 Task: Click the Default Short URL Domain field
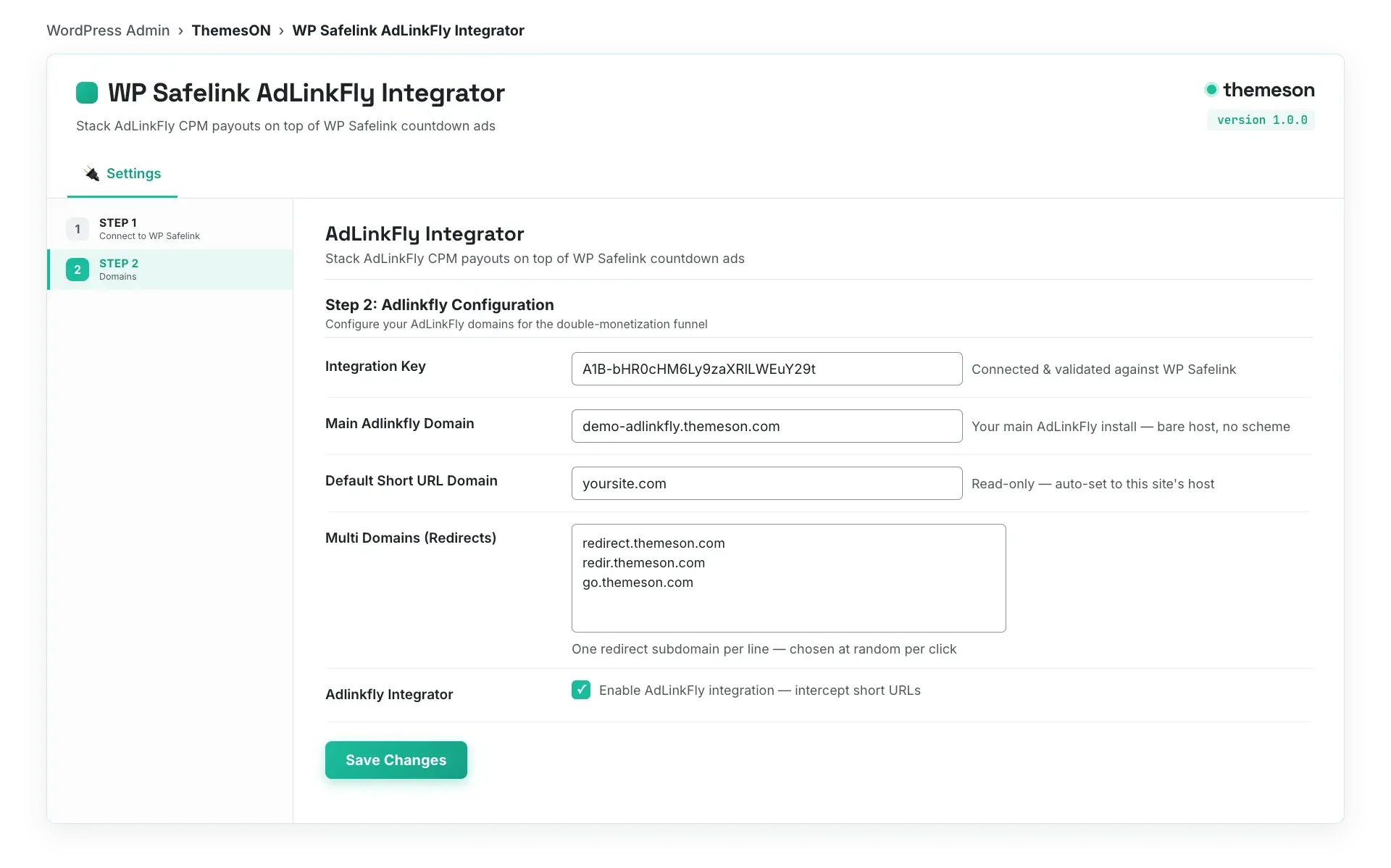pyautogui.click(x=767, y=483)
